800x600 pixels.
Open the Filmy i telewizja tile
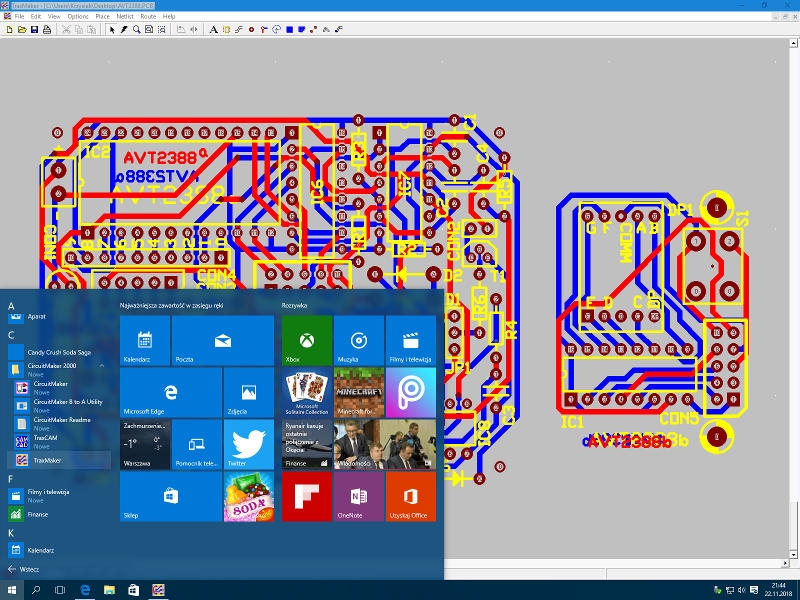411,340
